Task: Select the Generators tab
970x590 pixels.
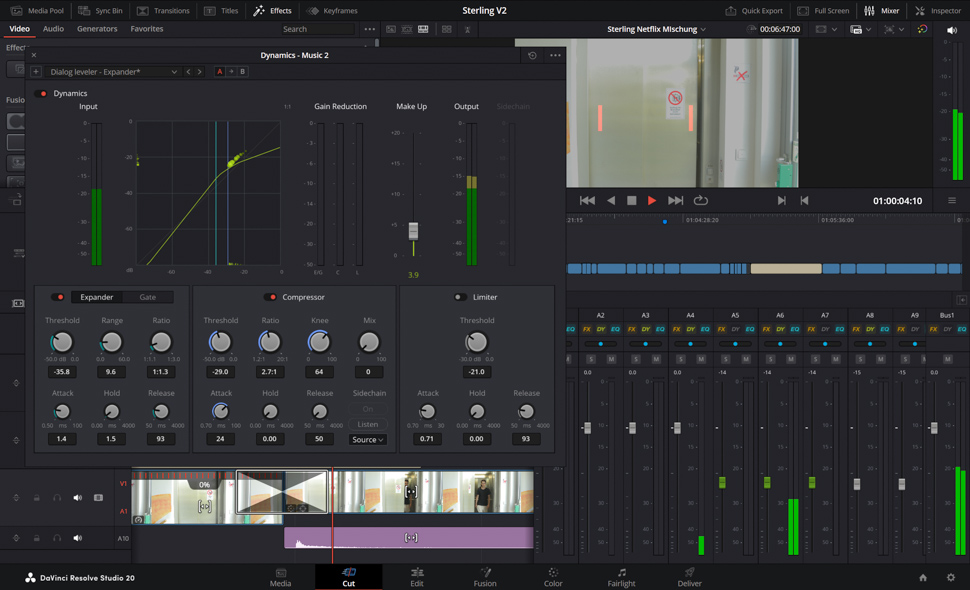Action: click(97, 29)
